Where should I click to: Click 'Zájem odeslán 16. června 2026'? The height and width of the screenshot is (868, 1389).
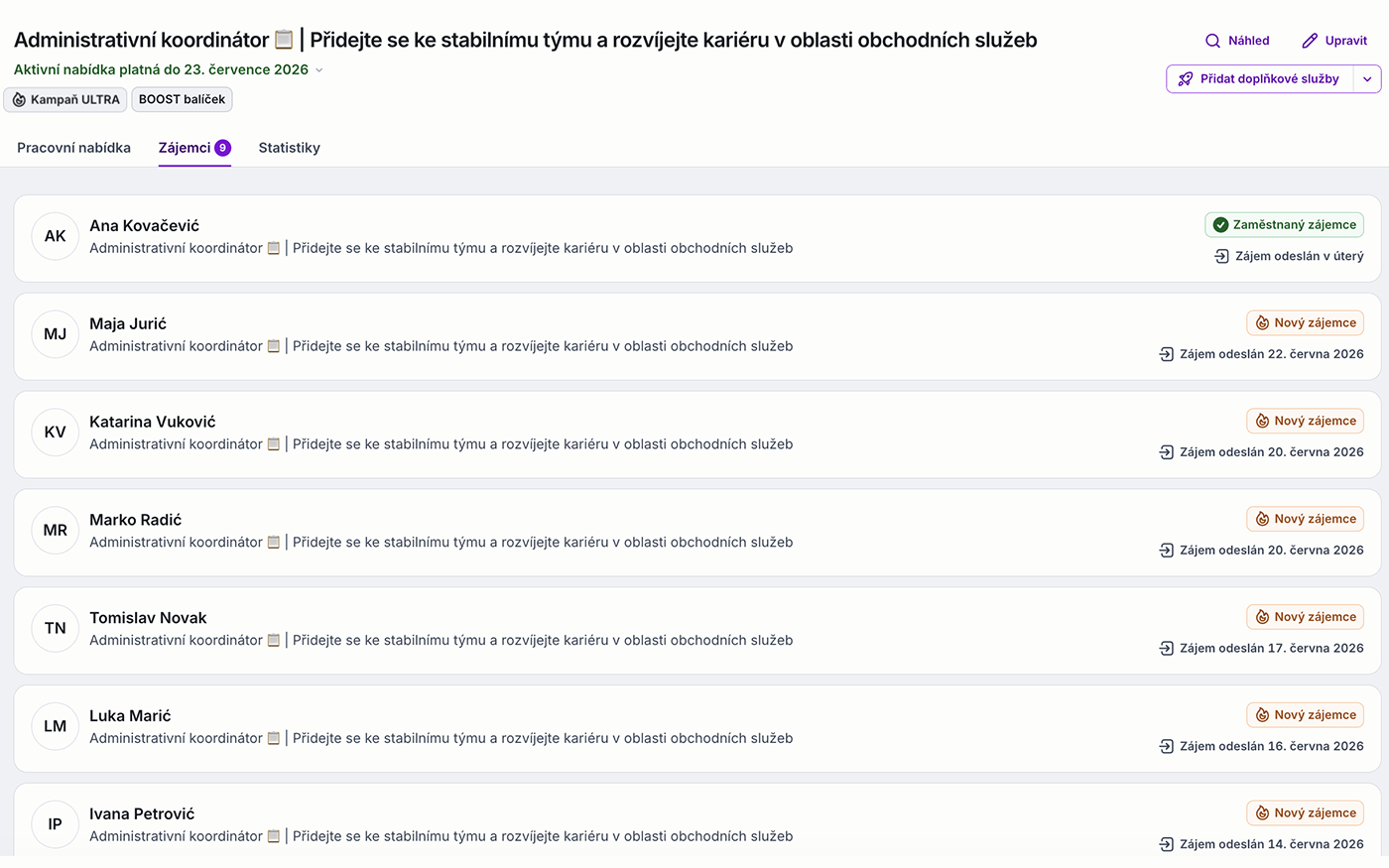click(1272, 748)
